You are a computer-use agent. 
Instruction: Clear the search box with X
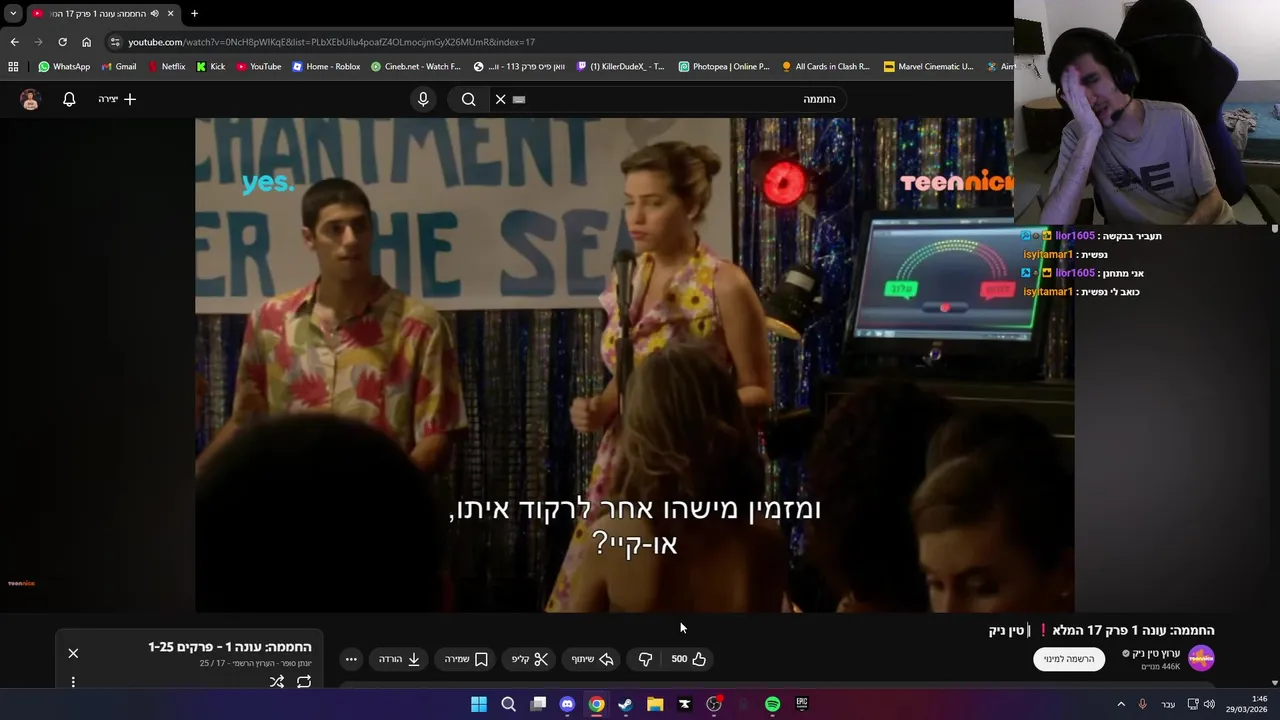point(501,99)
